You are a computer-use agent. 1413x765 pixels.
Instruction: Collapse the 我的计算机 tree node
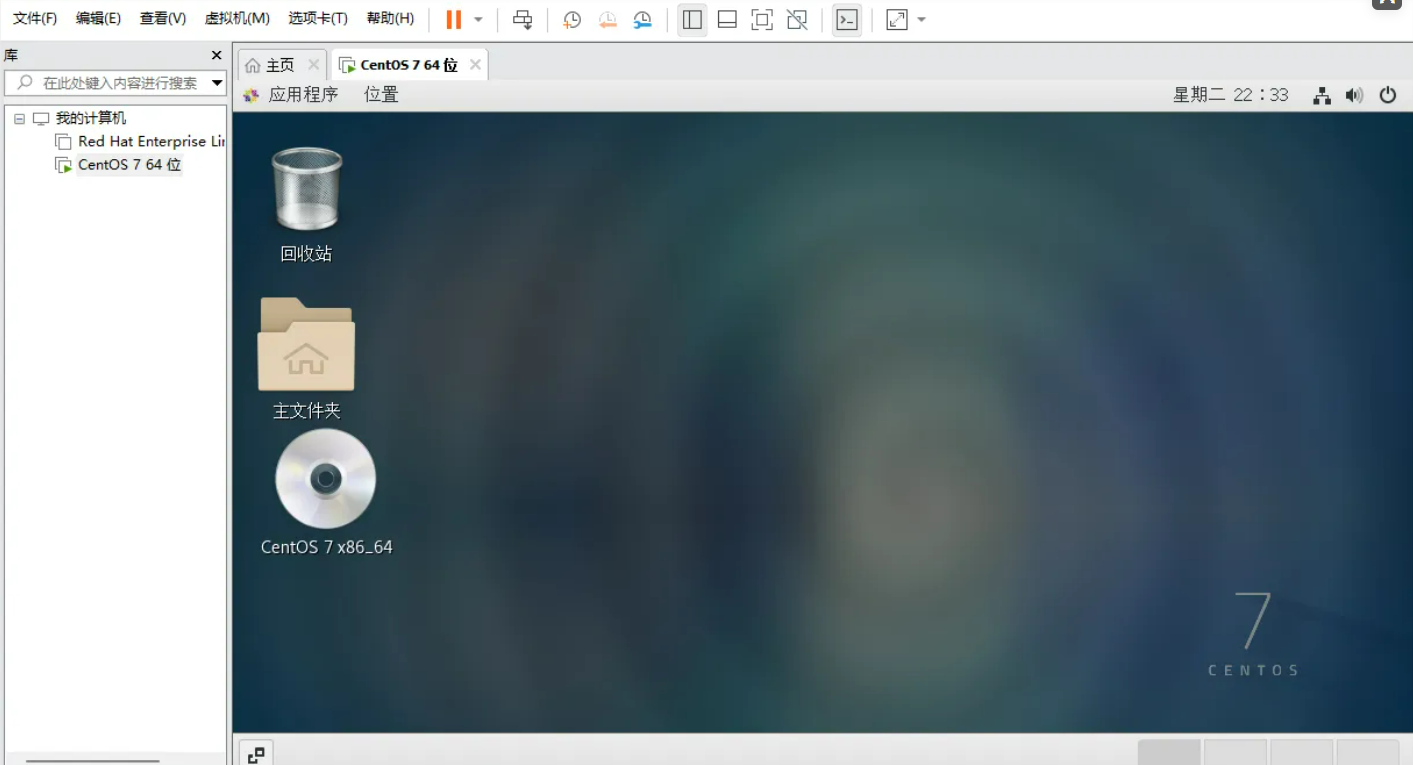point(19,118)
